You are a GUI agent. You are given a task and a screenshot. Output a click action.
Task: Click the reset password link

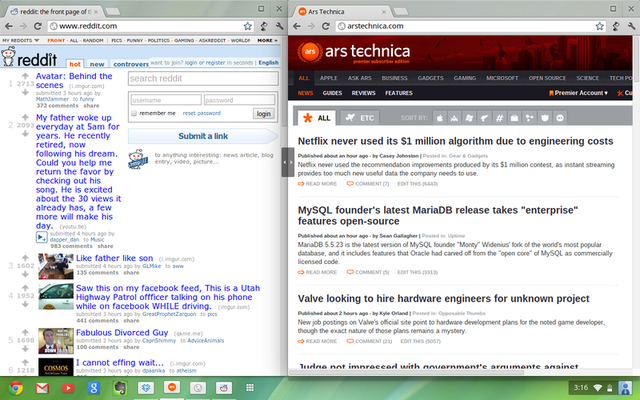tap(202, 113)
